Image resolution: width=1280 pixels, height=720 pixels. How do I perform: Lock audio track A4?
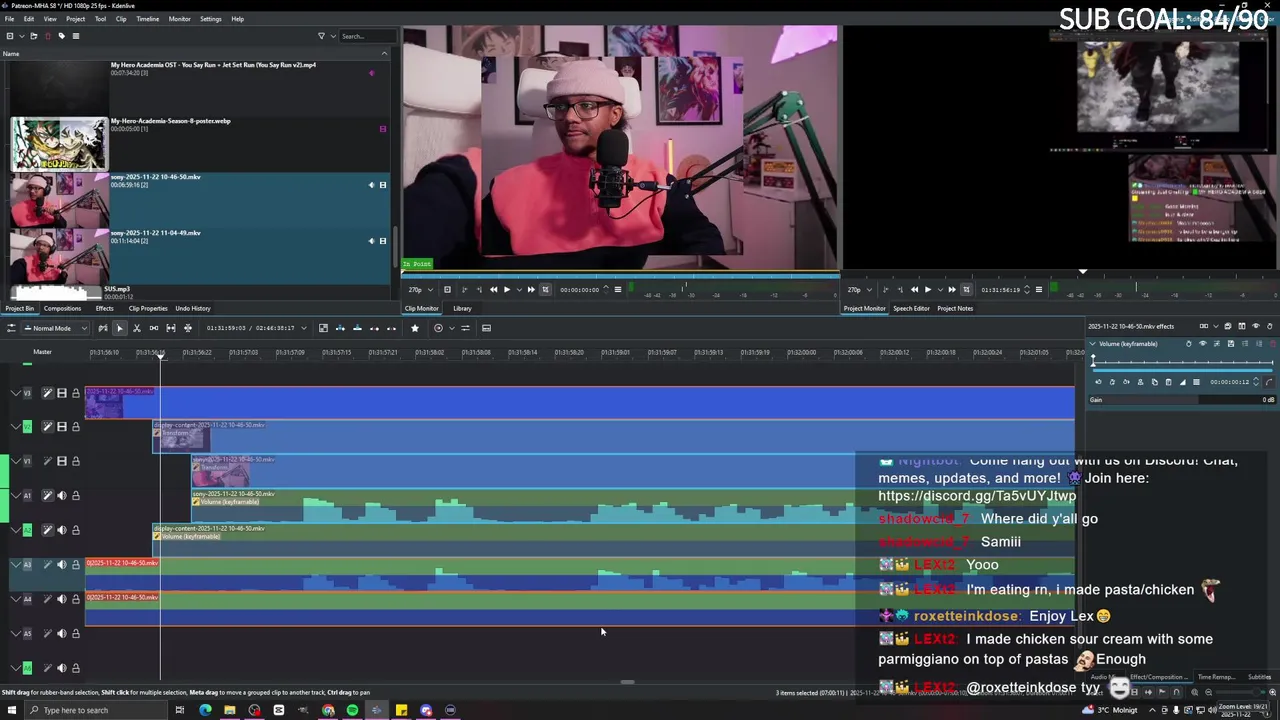pyautogui.click(x=75, y=599)
